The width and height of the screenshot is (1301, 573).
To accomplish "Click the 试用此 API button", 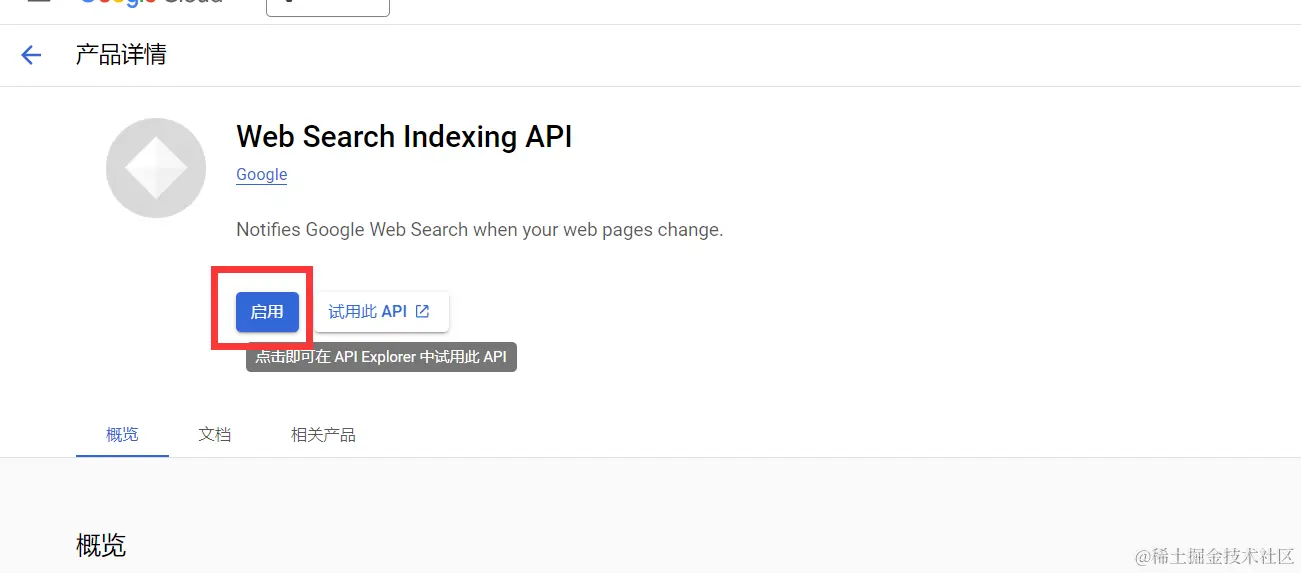I will point(381,312).
